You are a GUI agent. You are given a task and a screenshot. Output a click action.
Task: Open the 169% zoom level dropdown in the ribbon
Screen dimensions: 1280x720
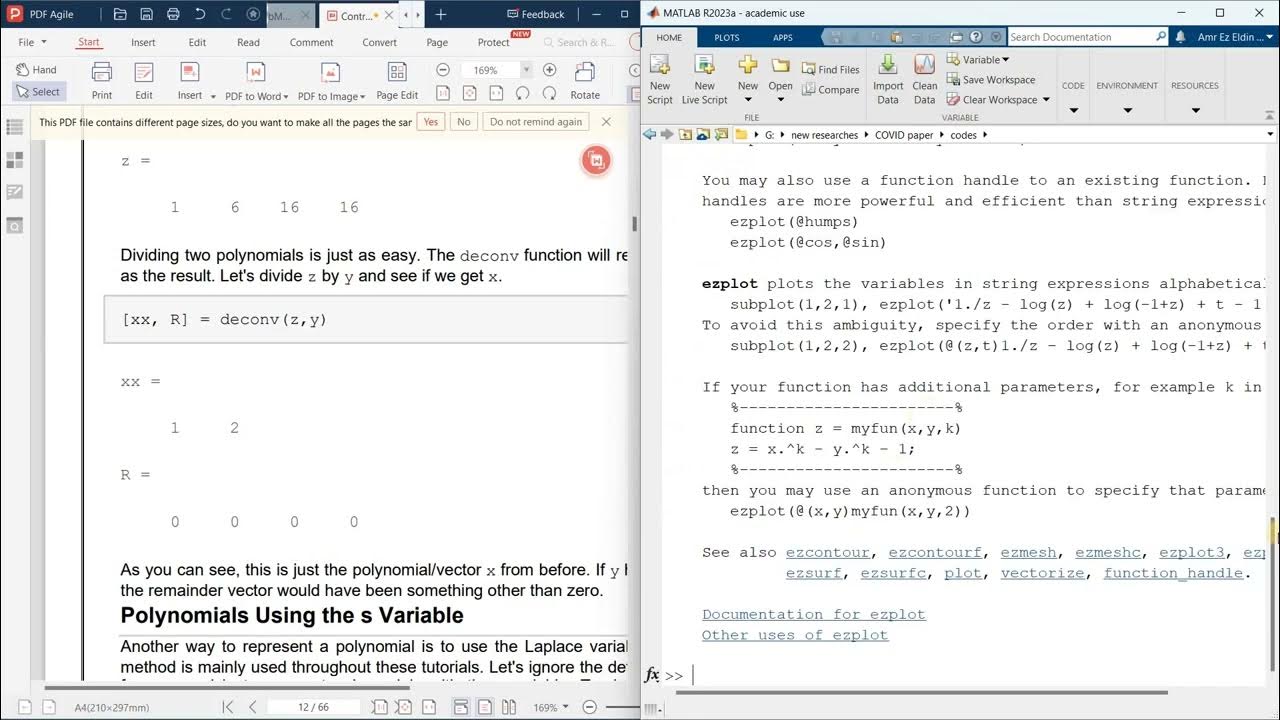(x=526, y=70)
